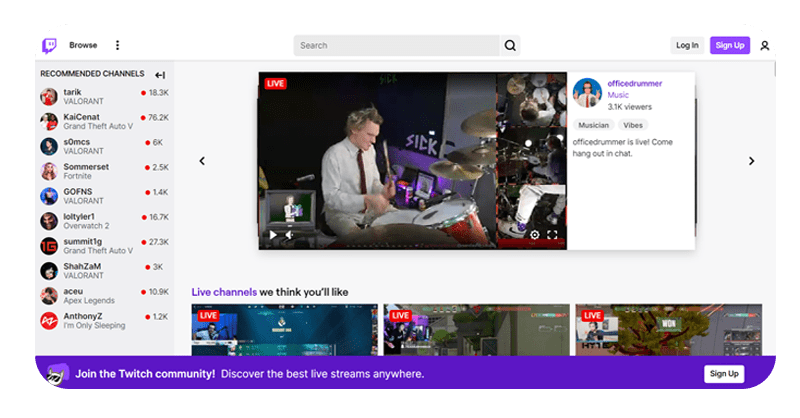Select the Vibes tag
This screenshot has height=418, width=800.
tap(633, 125)
